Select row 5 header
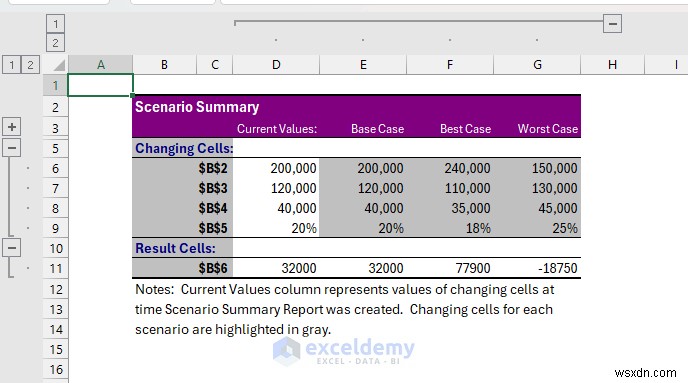The width and height of the screenshot is (688, 383). click(x=56, y=148)
